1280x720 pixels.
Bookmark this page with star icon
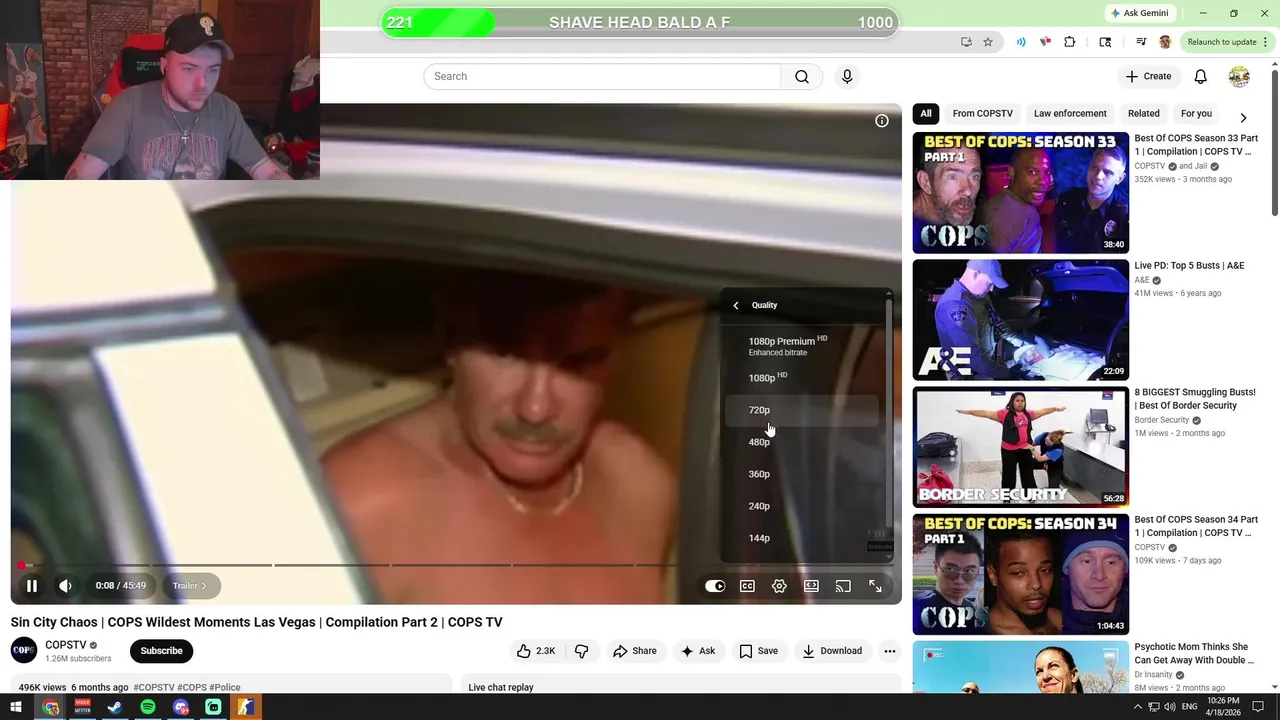pyautogui.click(x=988, y=42)
